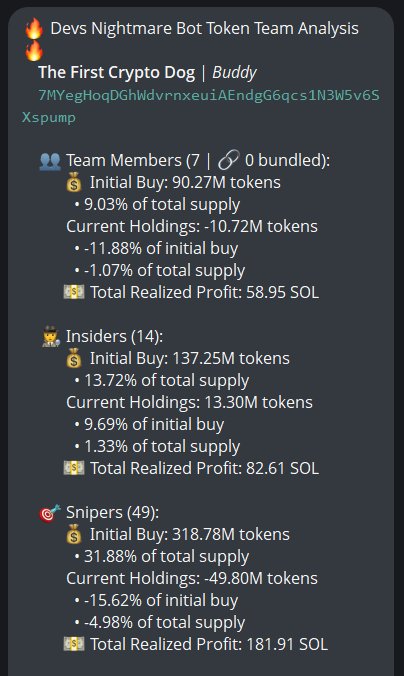
Task: Click the Buddy ticker text
Action: pos(235,72)
